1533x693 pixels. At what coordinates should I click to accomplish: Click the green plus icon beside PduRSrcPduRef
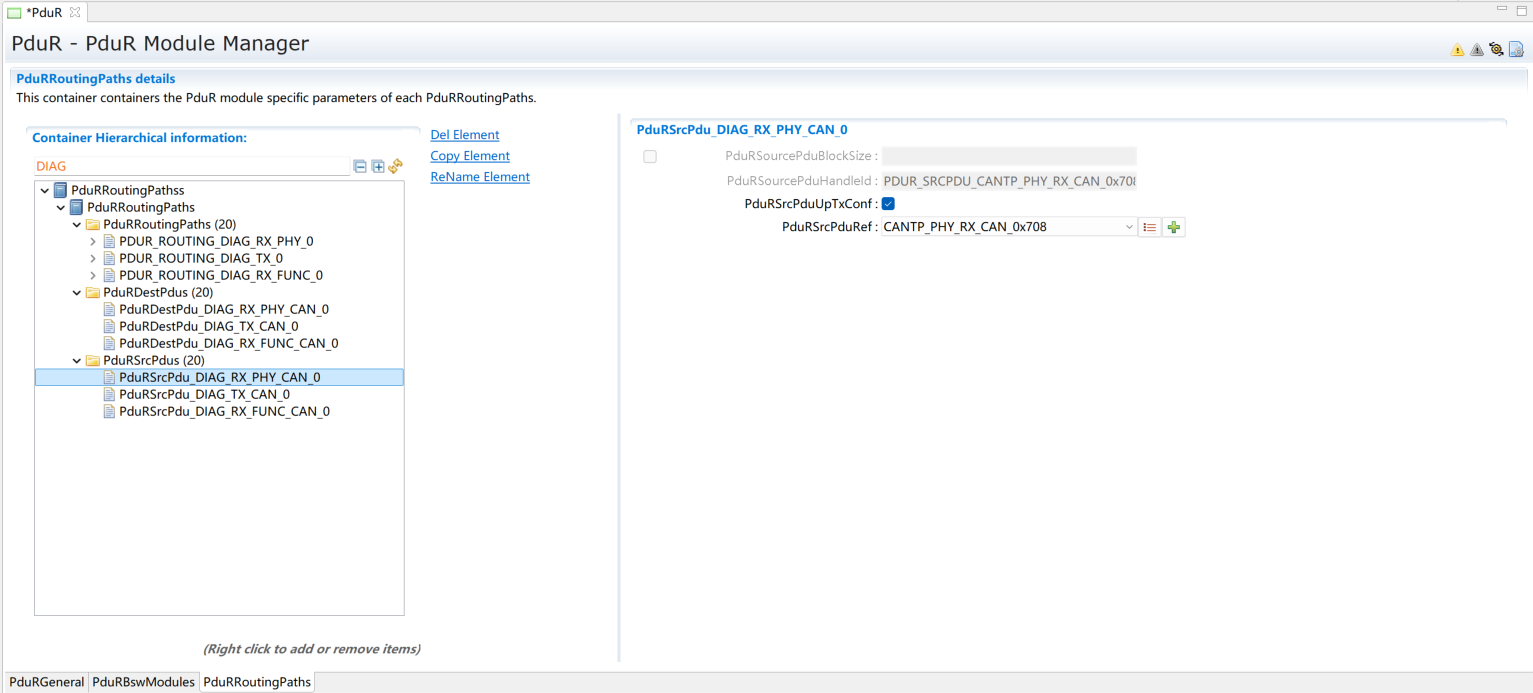(1174, 227)
